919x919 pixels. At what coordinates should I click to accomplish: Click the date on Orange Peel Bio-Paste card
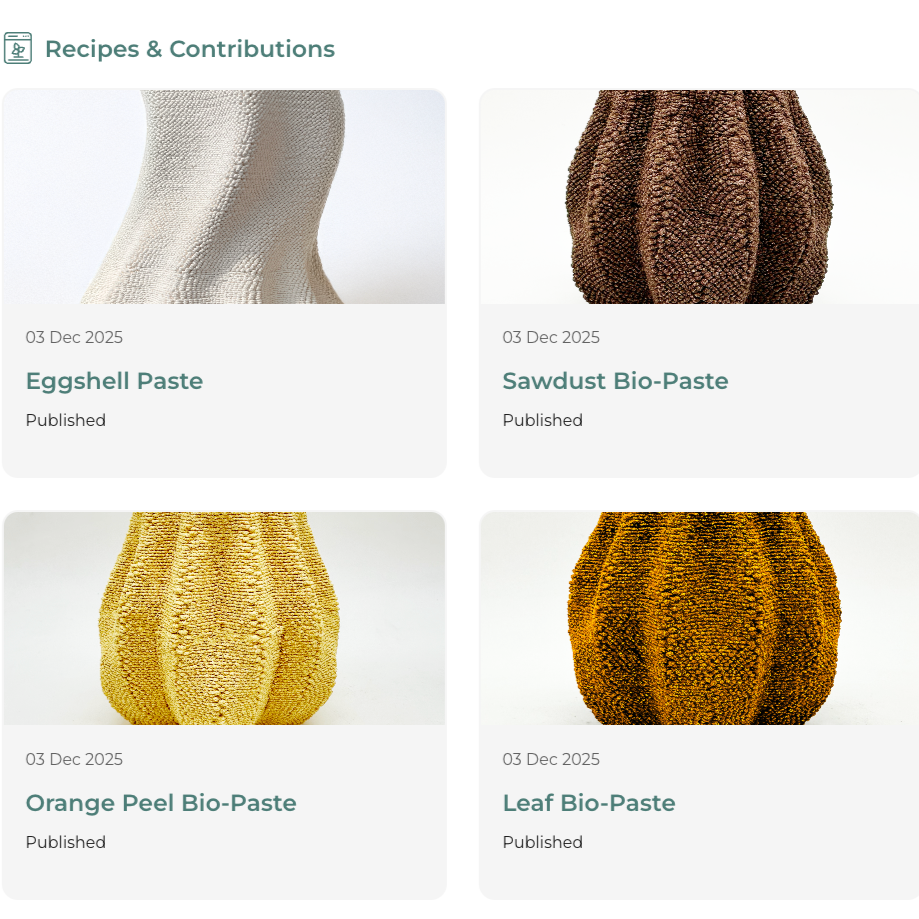(74, 760)
